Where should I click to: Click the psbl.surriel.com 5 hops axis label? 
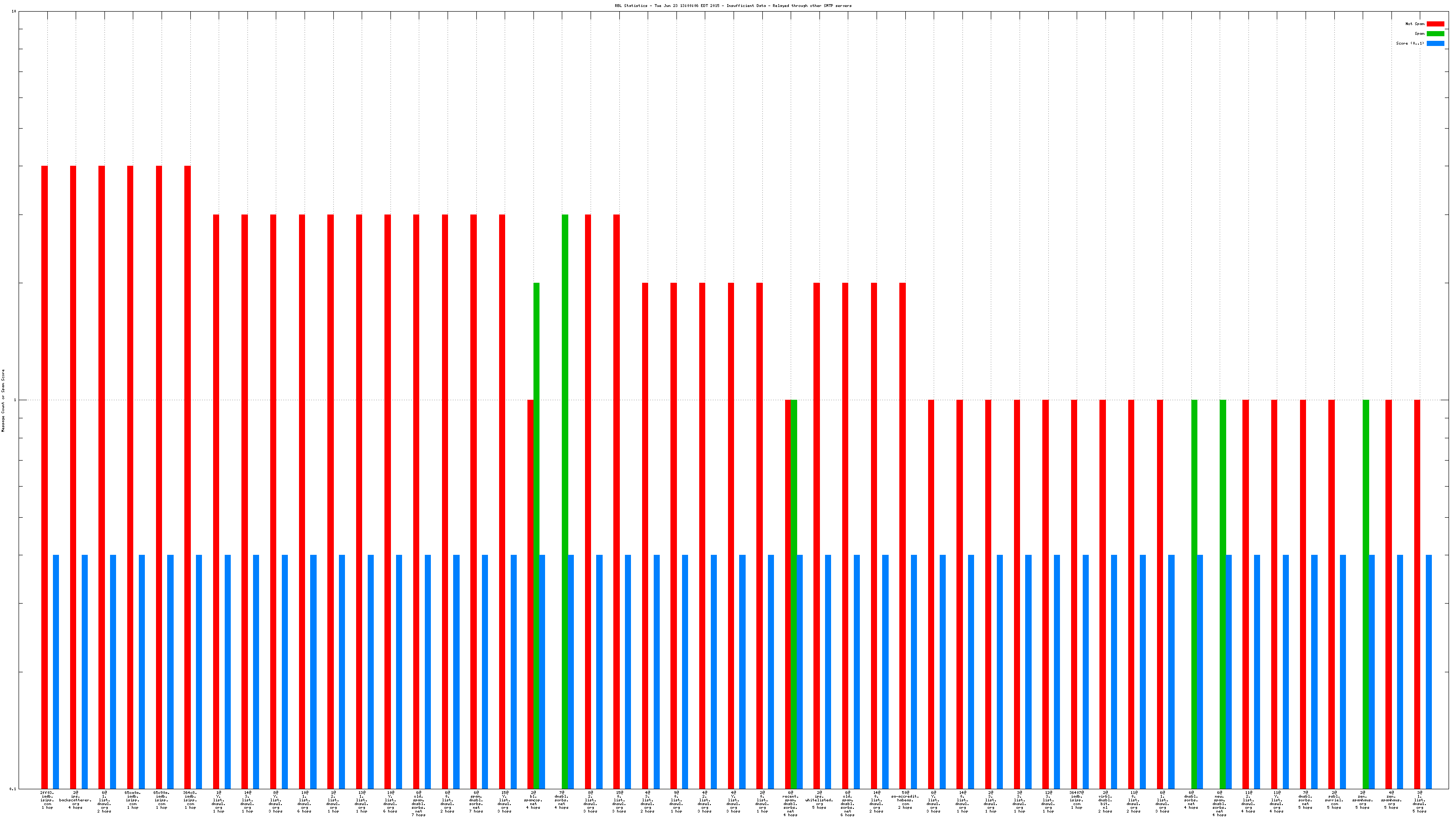pos(1334,800)
